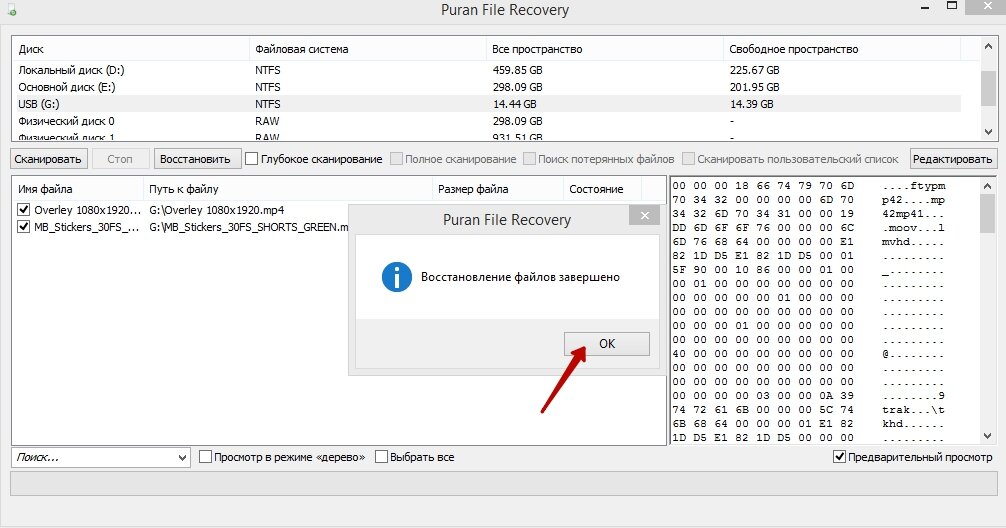Click into the Поиск search field
Viewport: 1006px width, 528px height.
(93, 457)
